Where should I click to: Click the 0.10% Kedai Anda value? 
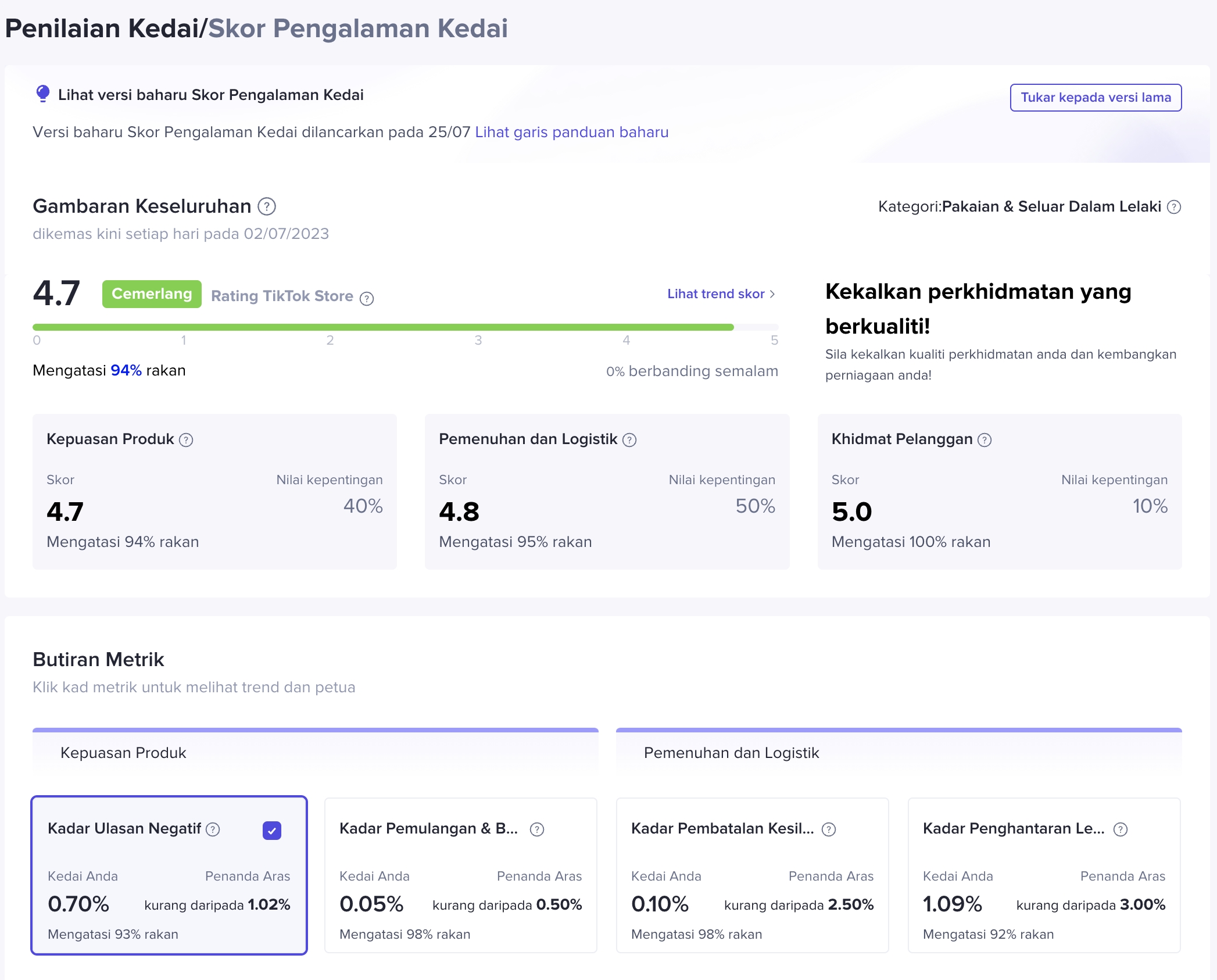(x=660, y=904)
